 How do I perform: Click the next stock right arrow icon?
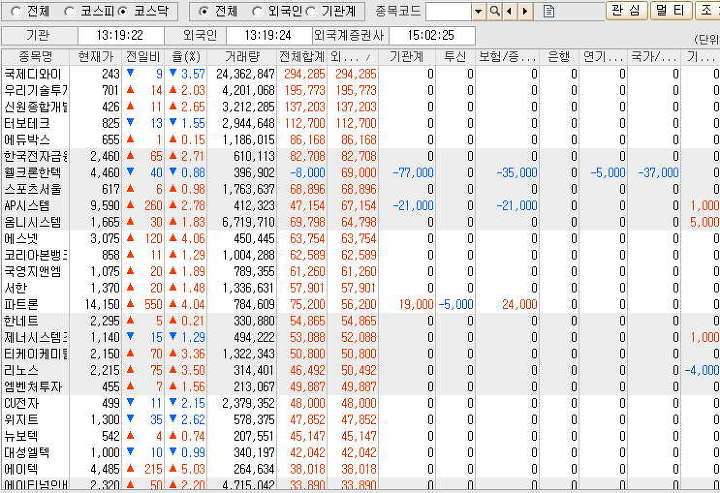click(525, 11)
